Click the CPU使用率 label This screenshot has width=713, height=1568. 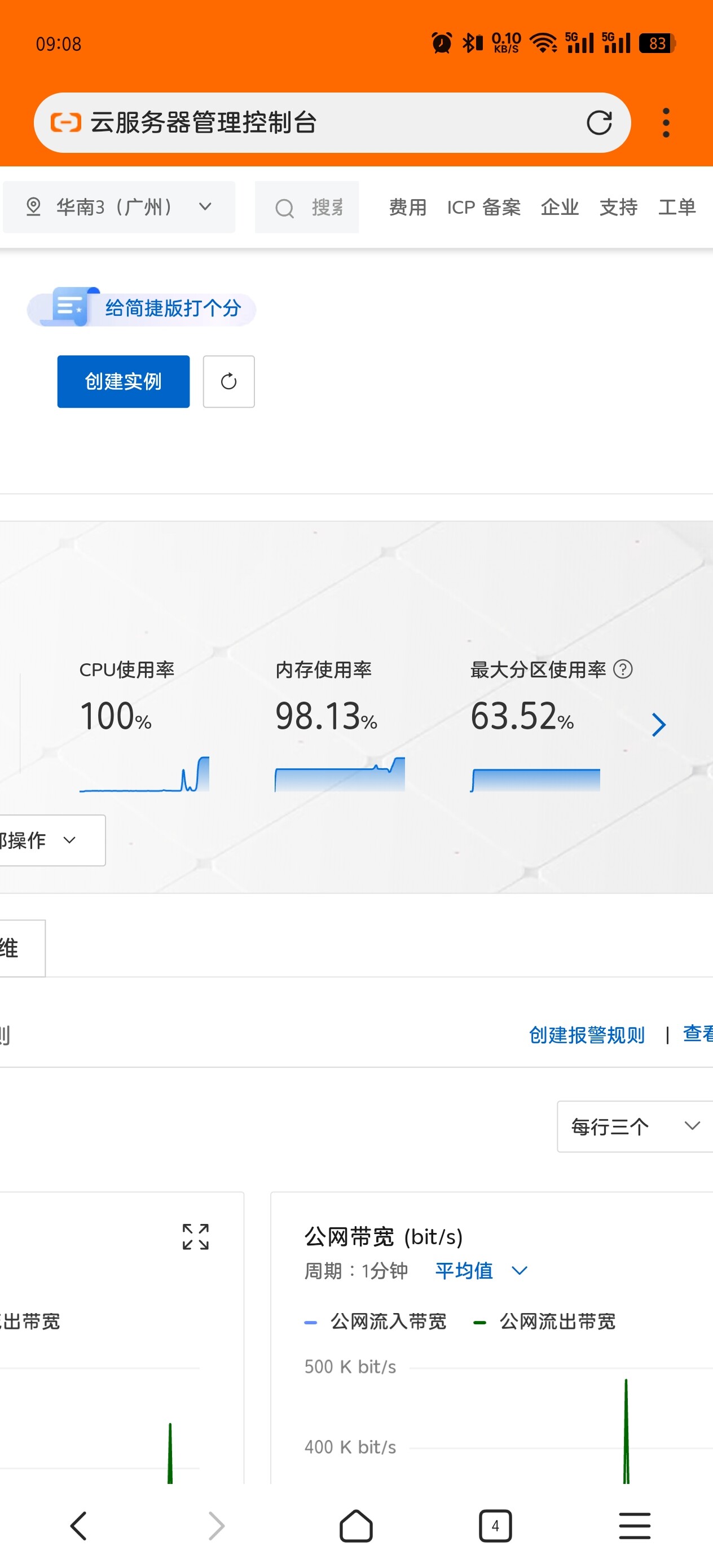coord(127,670)
